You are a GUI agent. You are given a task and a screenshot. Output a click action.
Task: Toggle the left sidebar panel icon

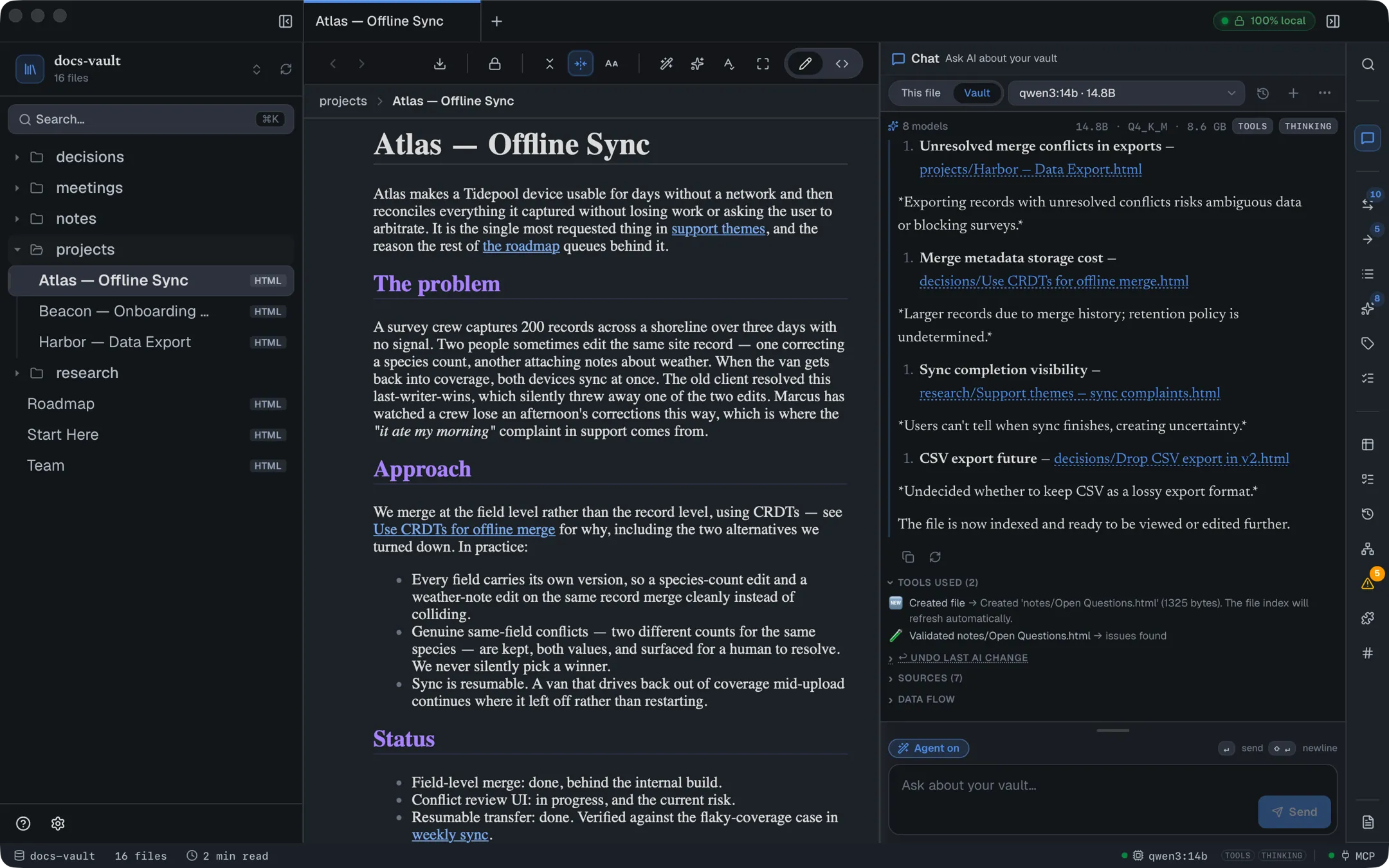(286, 21)
